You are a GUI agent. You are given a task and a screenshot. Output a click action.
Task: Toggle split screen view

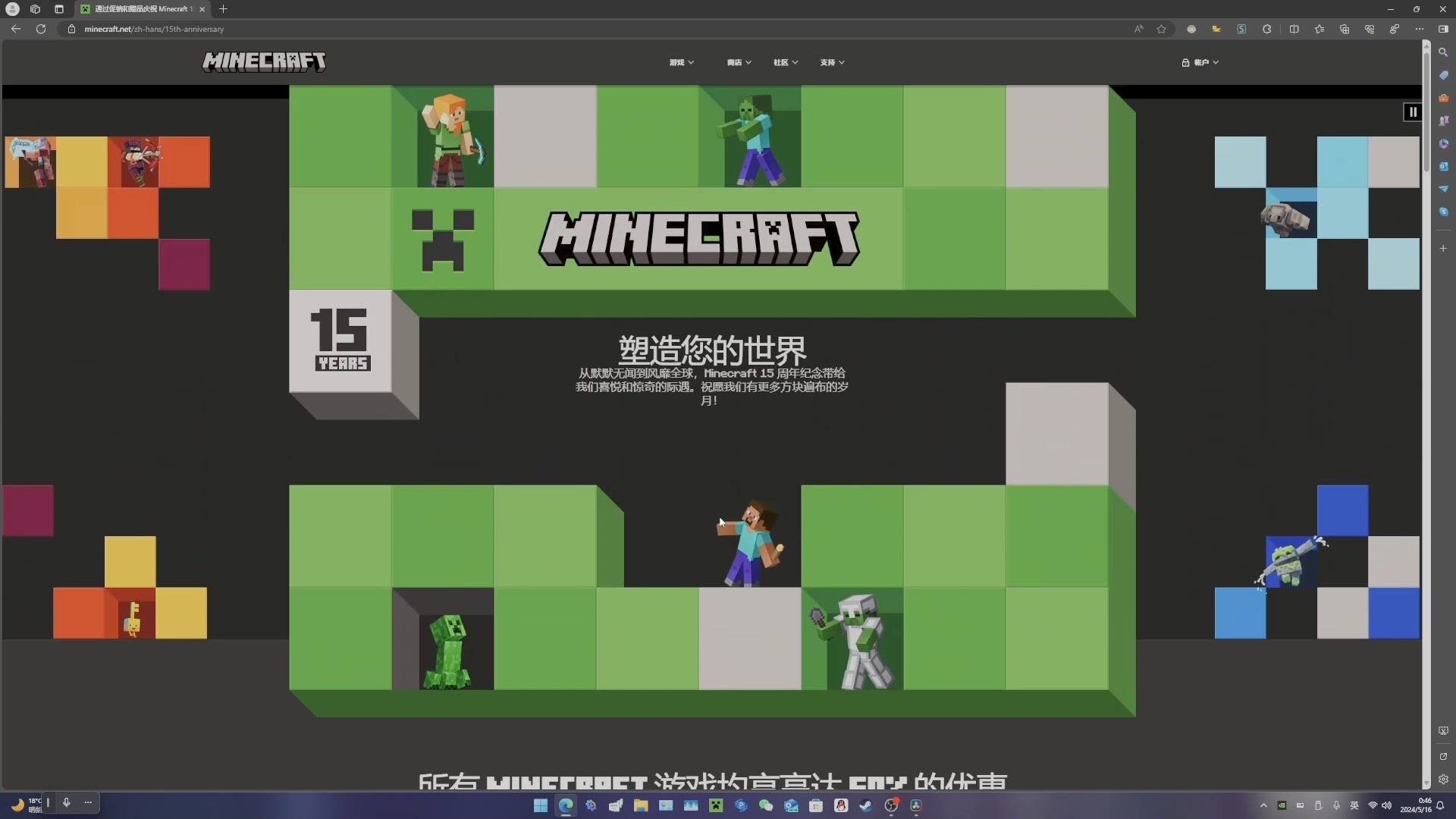click(x=1294, y=29)
